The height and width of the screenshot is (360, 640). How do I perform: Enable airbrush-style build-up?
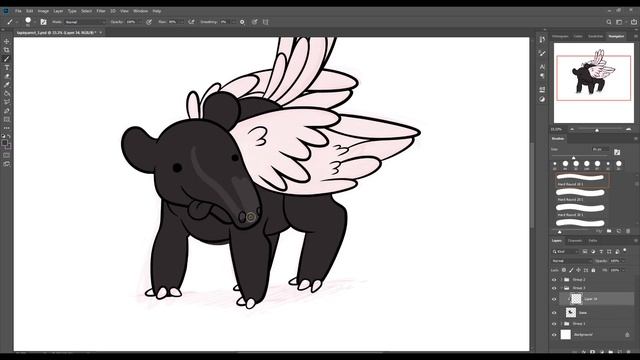pyautogui.click(x=191, y=22)
